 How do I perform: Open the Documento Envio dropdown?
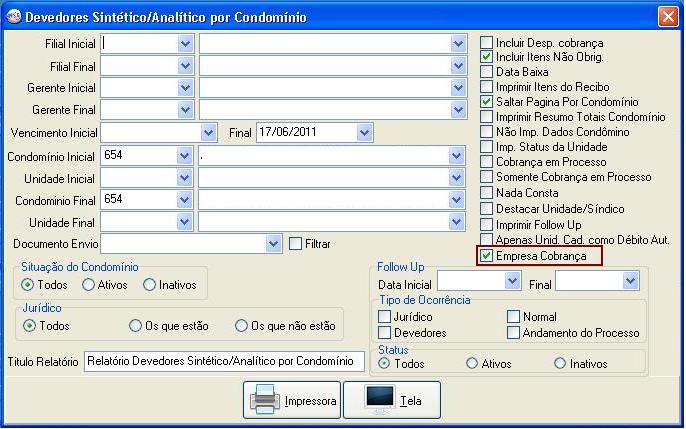[274, 243]
